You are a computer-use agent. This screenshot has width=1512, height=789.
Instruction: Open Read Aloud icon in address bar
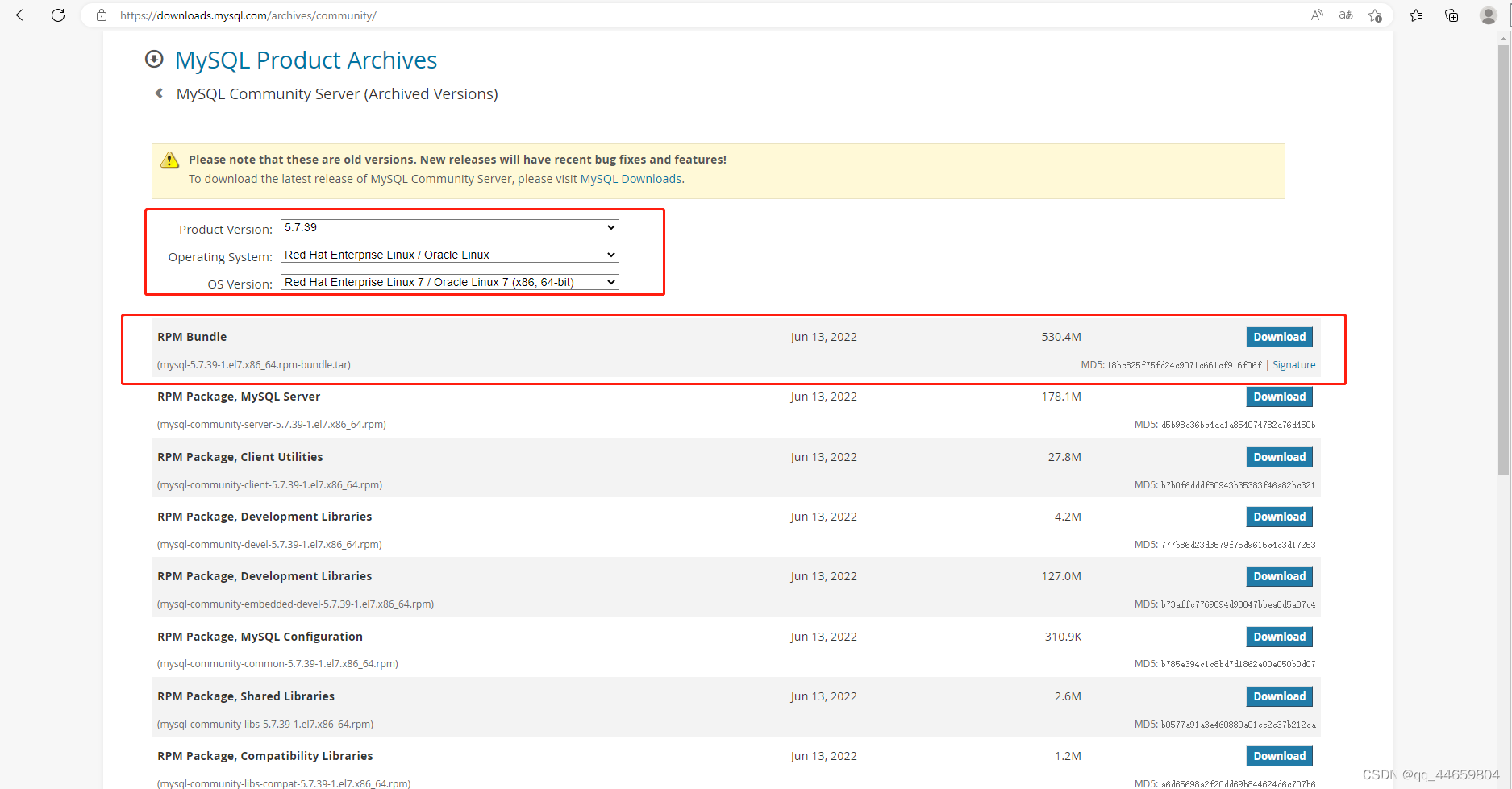point(1317,15)
